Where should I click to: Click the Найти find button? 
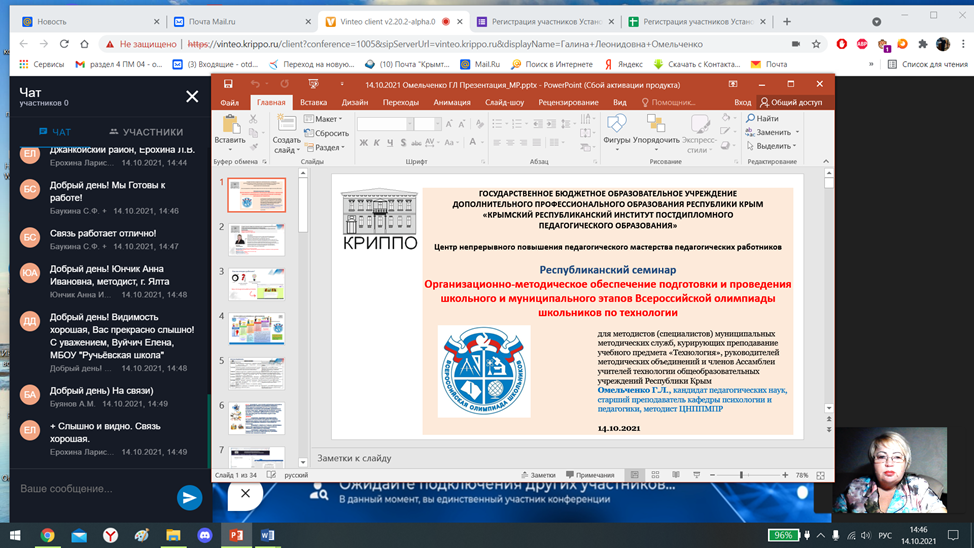(x=763, y=118)
